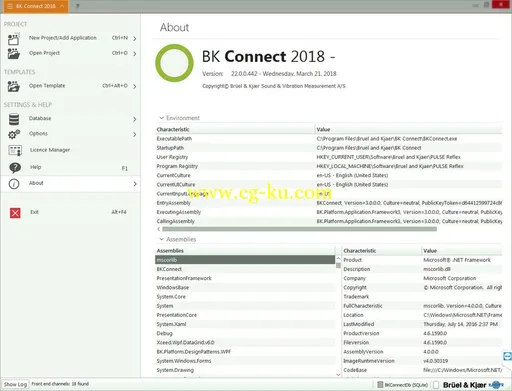
Task: Select Exit menu entry
Action: [70, 213]
